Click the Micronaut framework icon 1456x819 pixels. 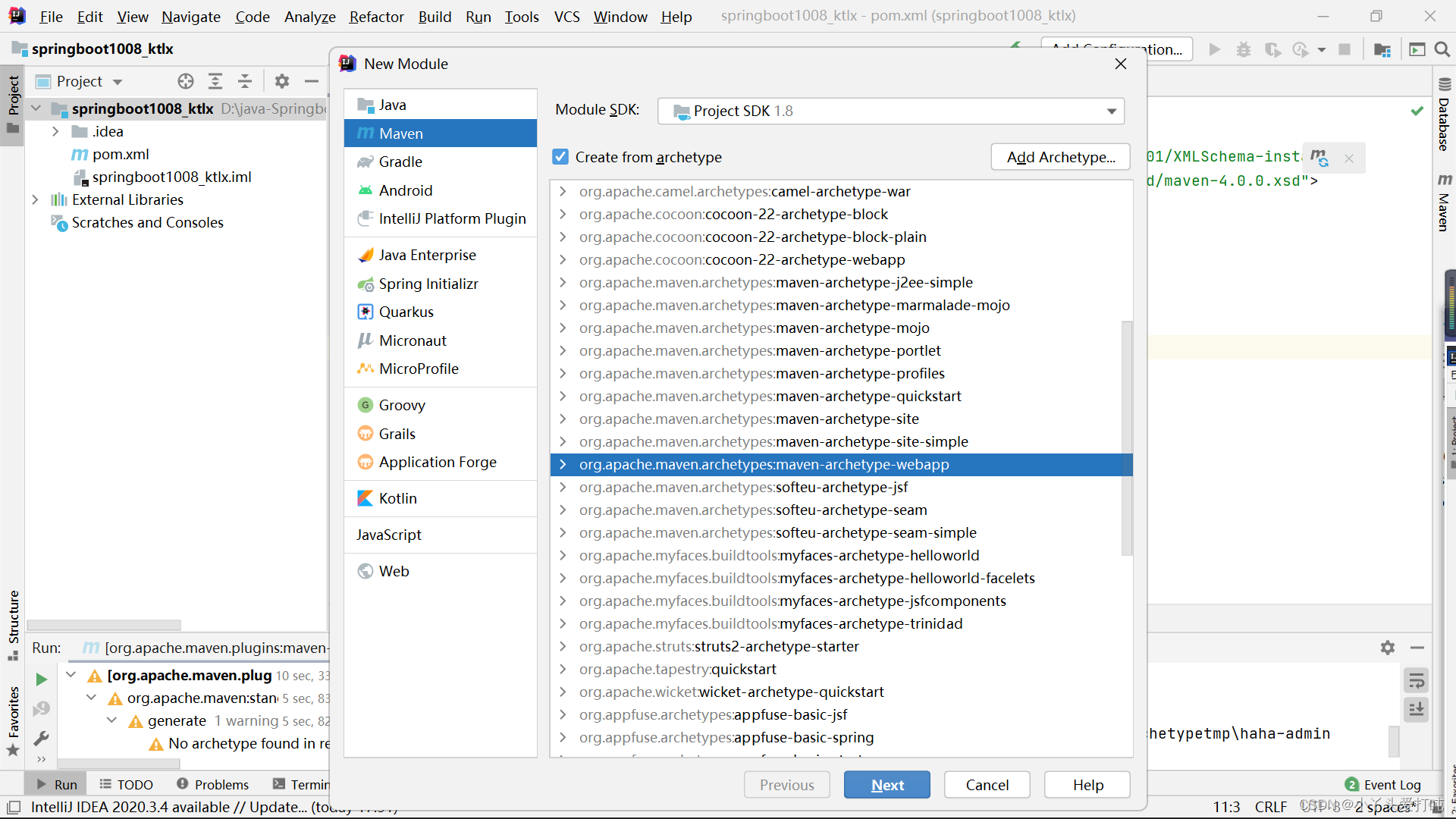coord(366,340)
